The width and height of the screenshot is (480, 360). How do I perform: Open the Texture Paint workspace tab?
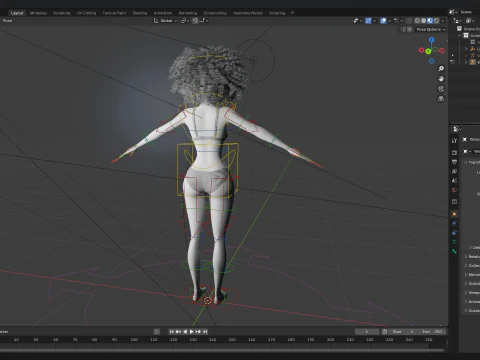pos(114,13)
